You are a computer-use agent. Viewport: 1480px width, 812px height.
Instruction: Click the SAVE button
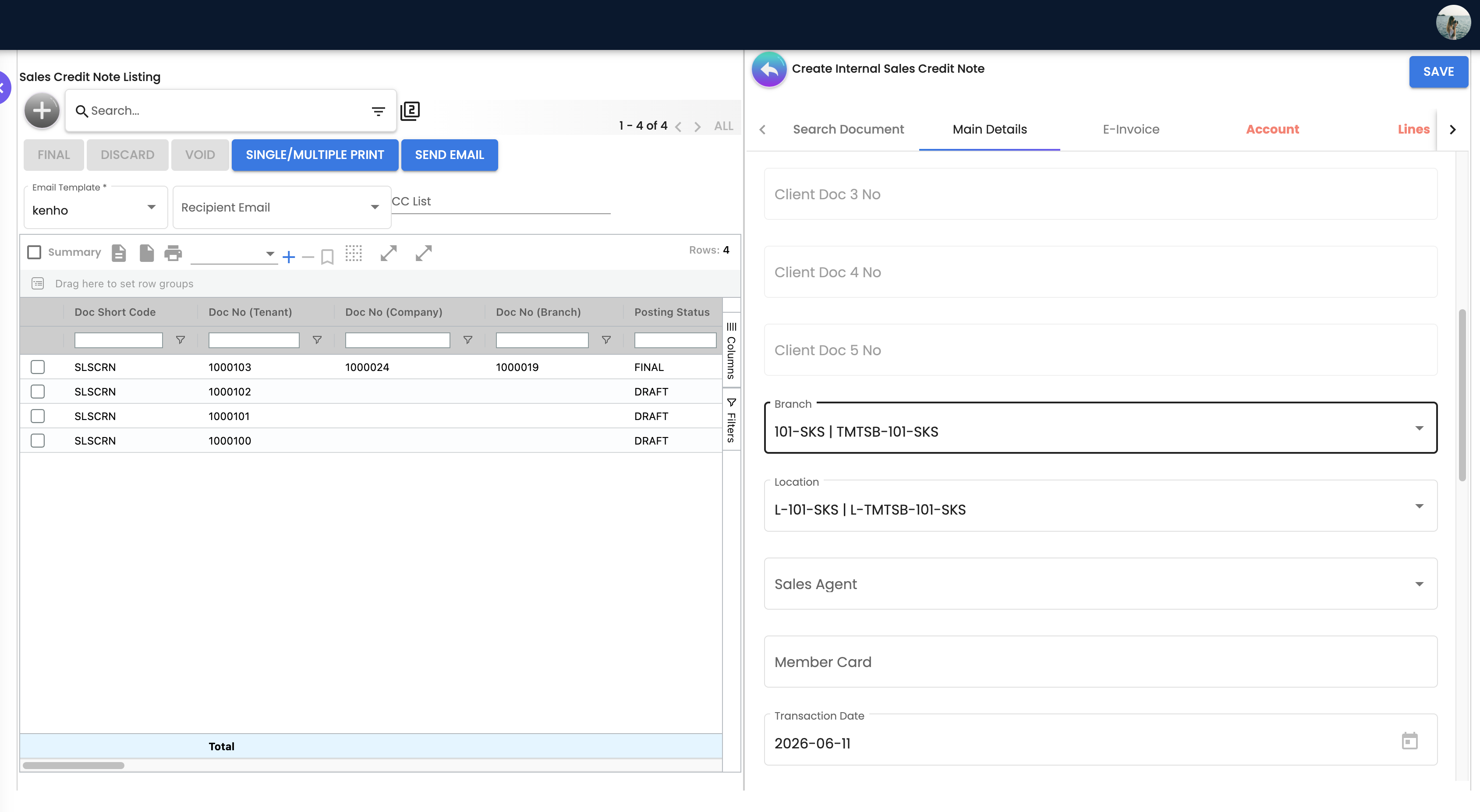(1439, 72)
